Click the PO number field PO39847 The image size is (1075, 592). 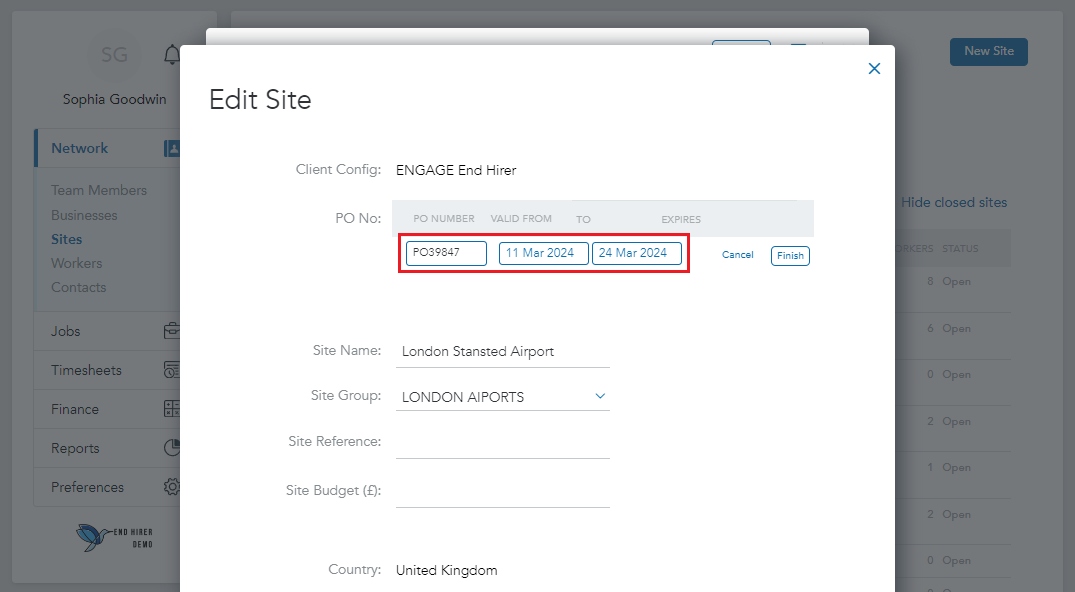[446, 253]
